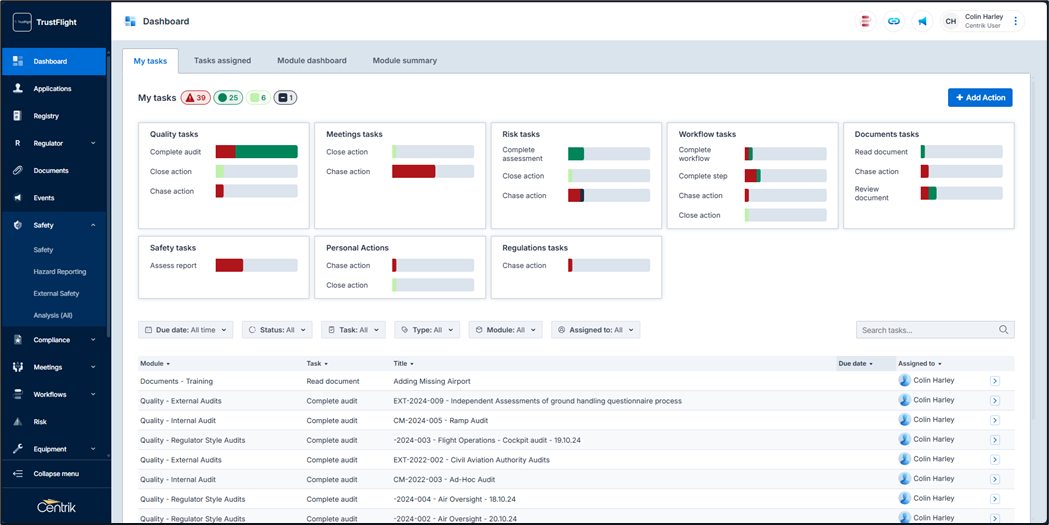This screenshot has height=525, width=1049.
Task: Open the Assigned to filter dropdown
Action: [x=595, y=330]
